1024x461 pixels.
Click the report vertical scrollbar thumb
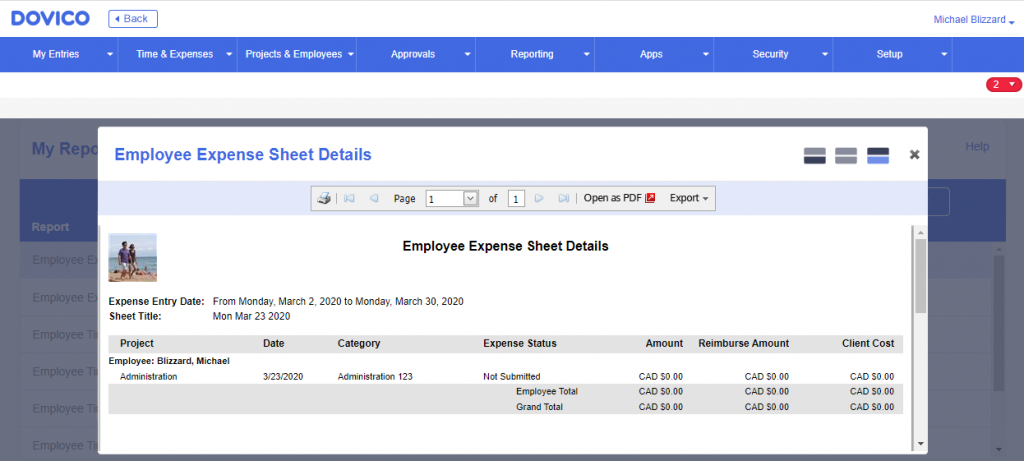[x=920, y=276]
